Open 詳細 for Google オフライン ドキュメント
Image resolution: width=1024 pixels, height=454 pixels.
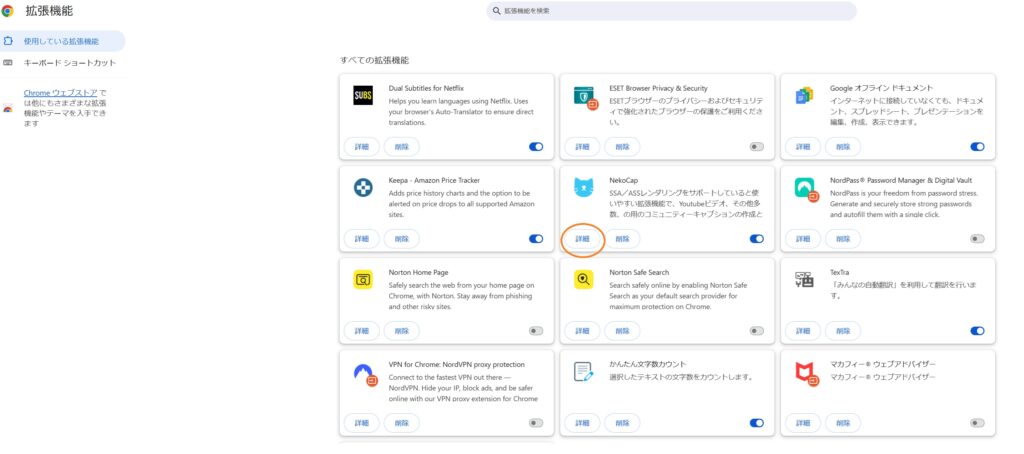click(x=803, y=147)
